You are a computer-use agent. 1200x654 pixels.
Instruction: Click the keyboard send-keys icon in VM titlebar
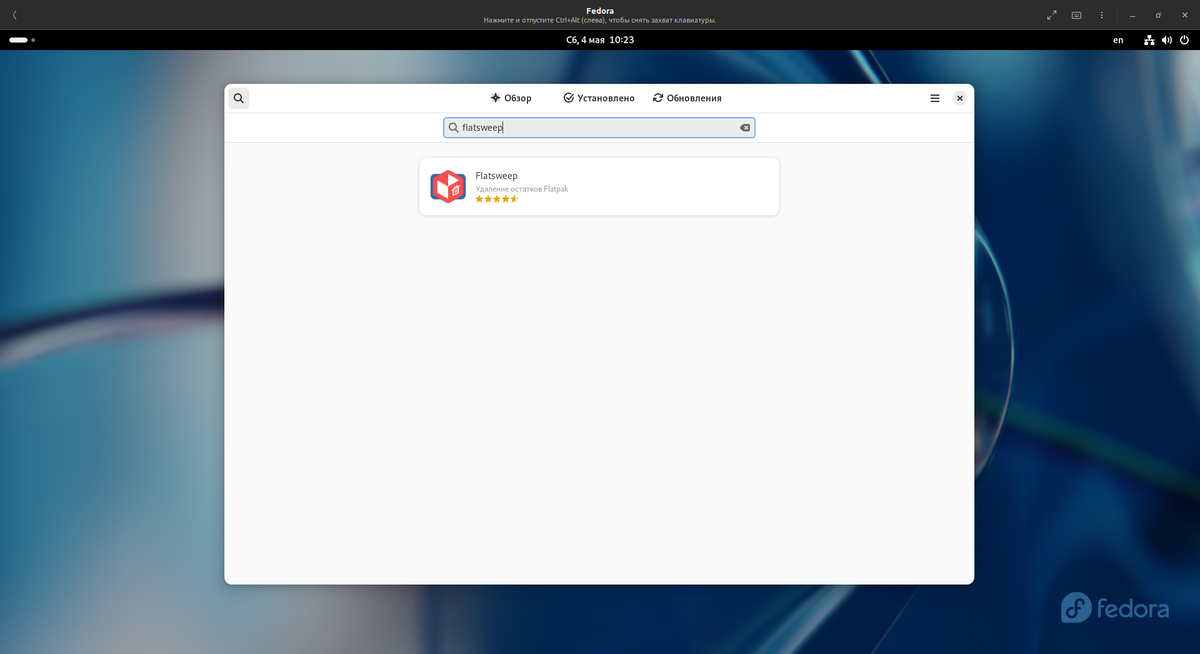coord(1077,15)
